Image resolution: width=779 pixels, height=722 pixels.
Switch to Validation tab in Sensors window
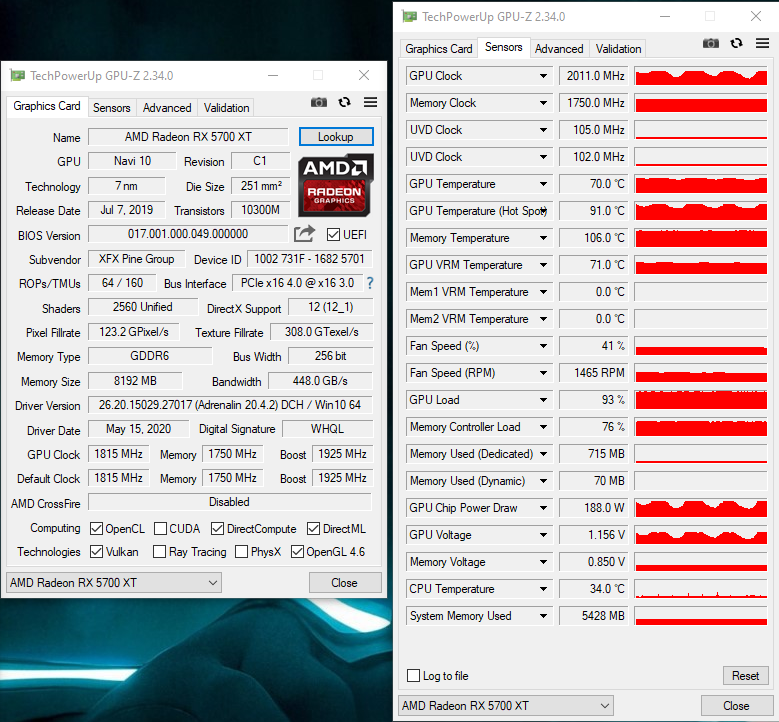619,49
